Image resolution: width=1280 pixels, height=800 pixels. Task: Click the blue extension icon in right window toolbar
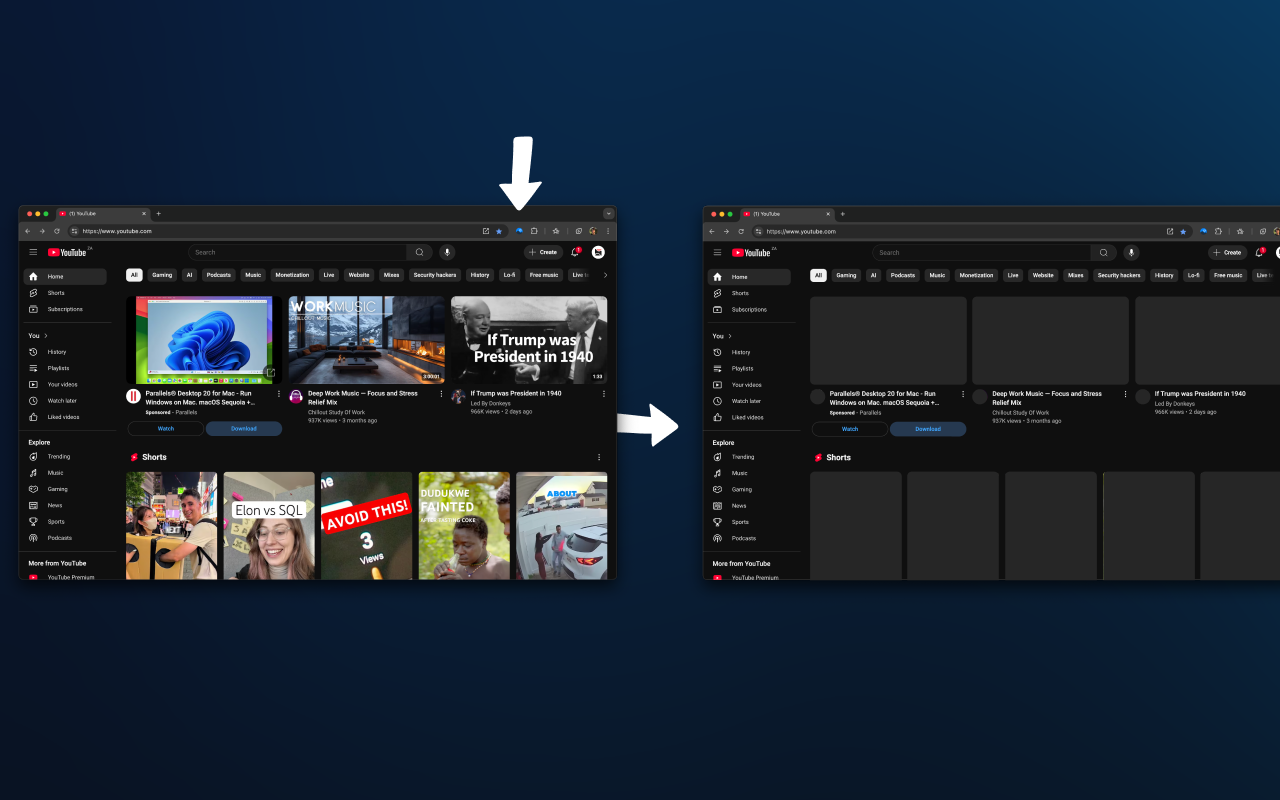tap(1203, 231)
